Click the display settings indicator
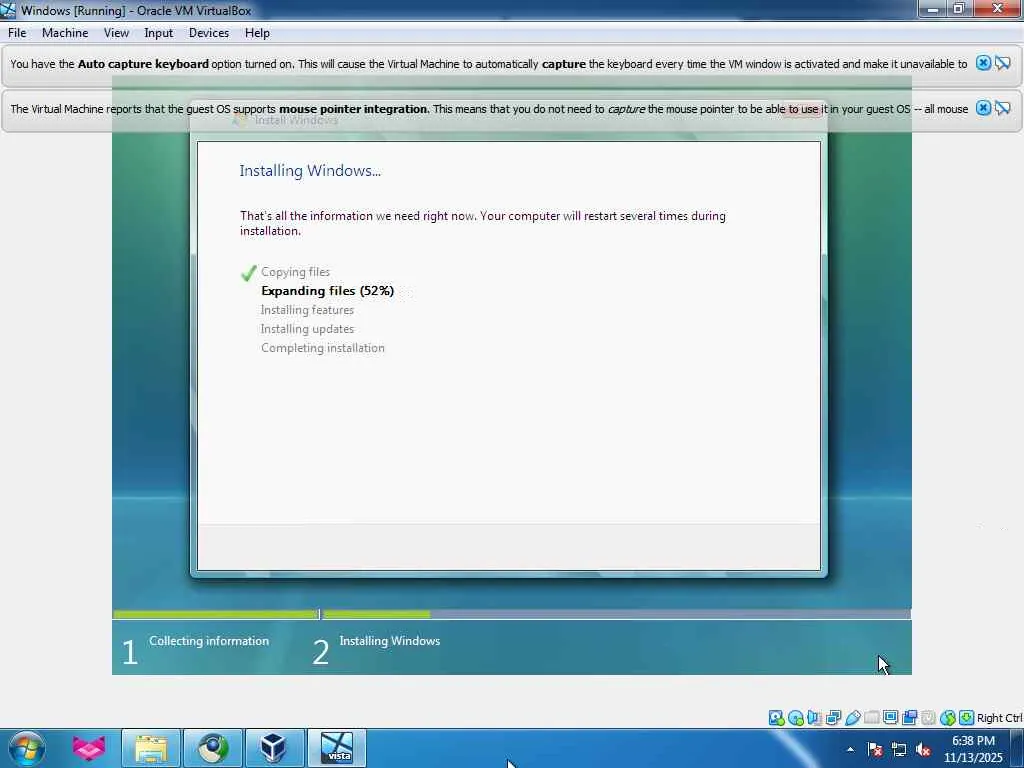The image size is (1024, 768). [x=890, y=718]
